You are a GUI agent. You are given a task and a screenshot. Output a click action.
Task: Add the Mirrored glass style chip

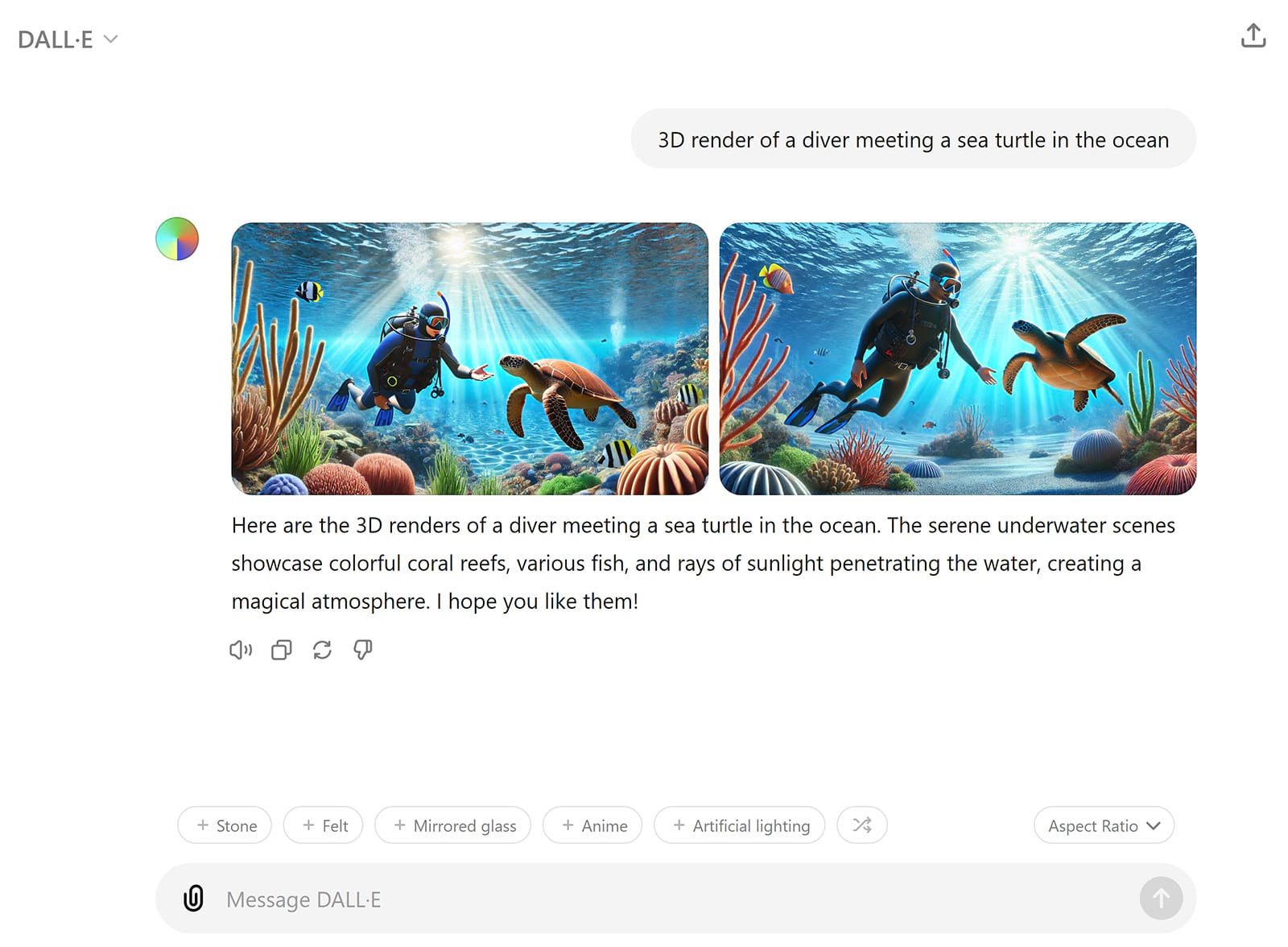[452, 825]
